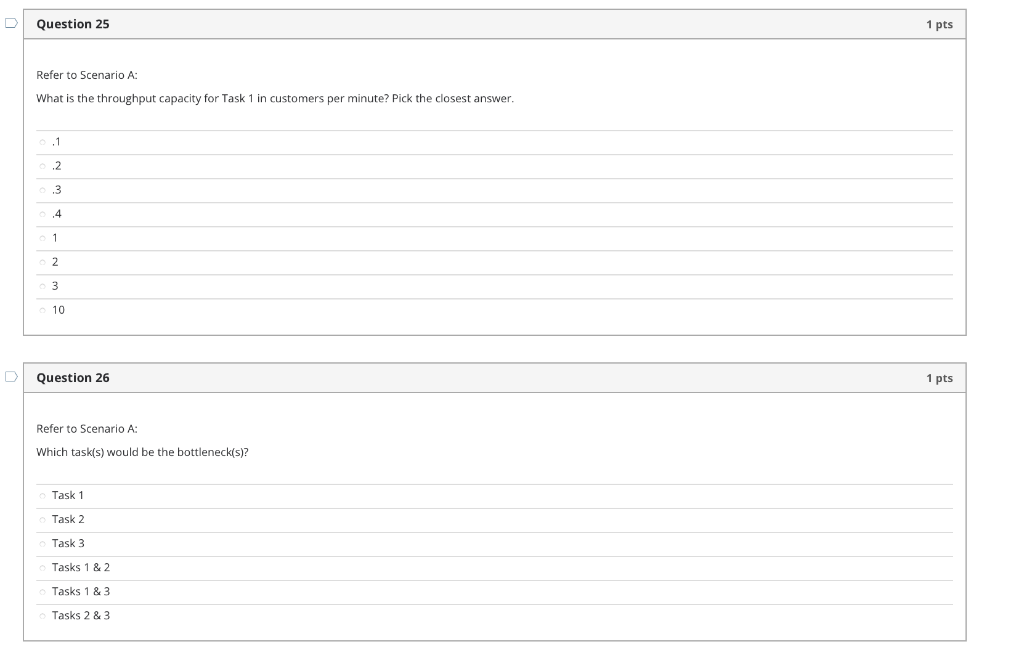Choose Tasks 2 & 3 option
The width and height of the screenshot is (1024, 660).
coord(42,616)
